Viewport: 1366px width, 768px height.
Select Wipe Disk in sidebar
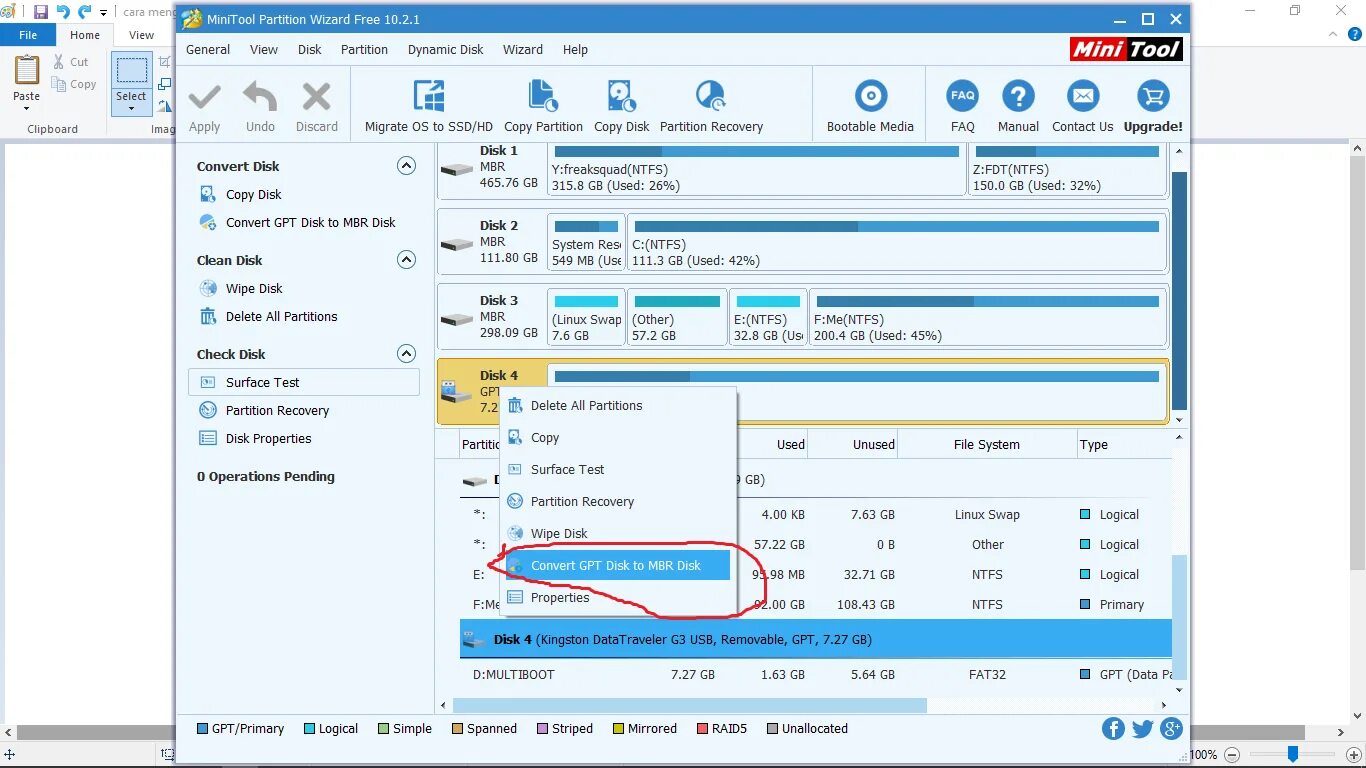click(254, 289)
